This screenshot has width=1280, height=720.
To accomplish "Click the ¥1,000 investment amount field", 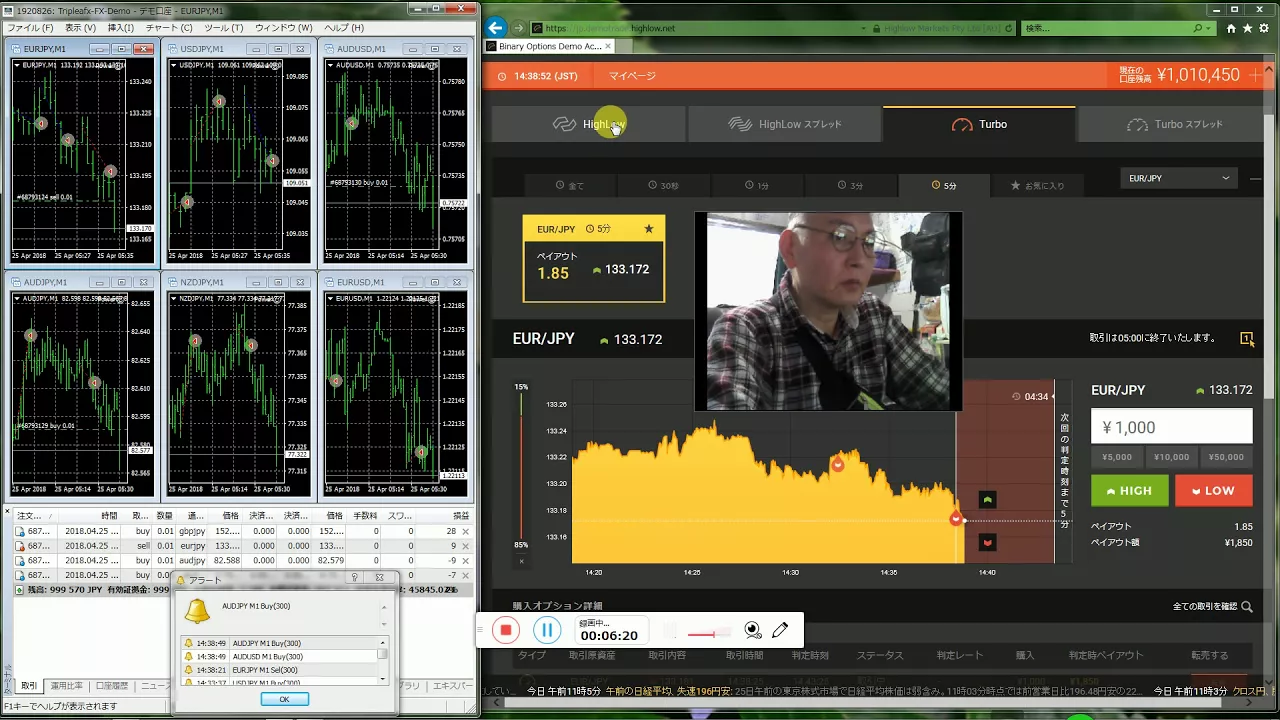I will (1171, 427).
